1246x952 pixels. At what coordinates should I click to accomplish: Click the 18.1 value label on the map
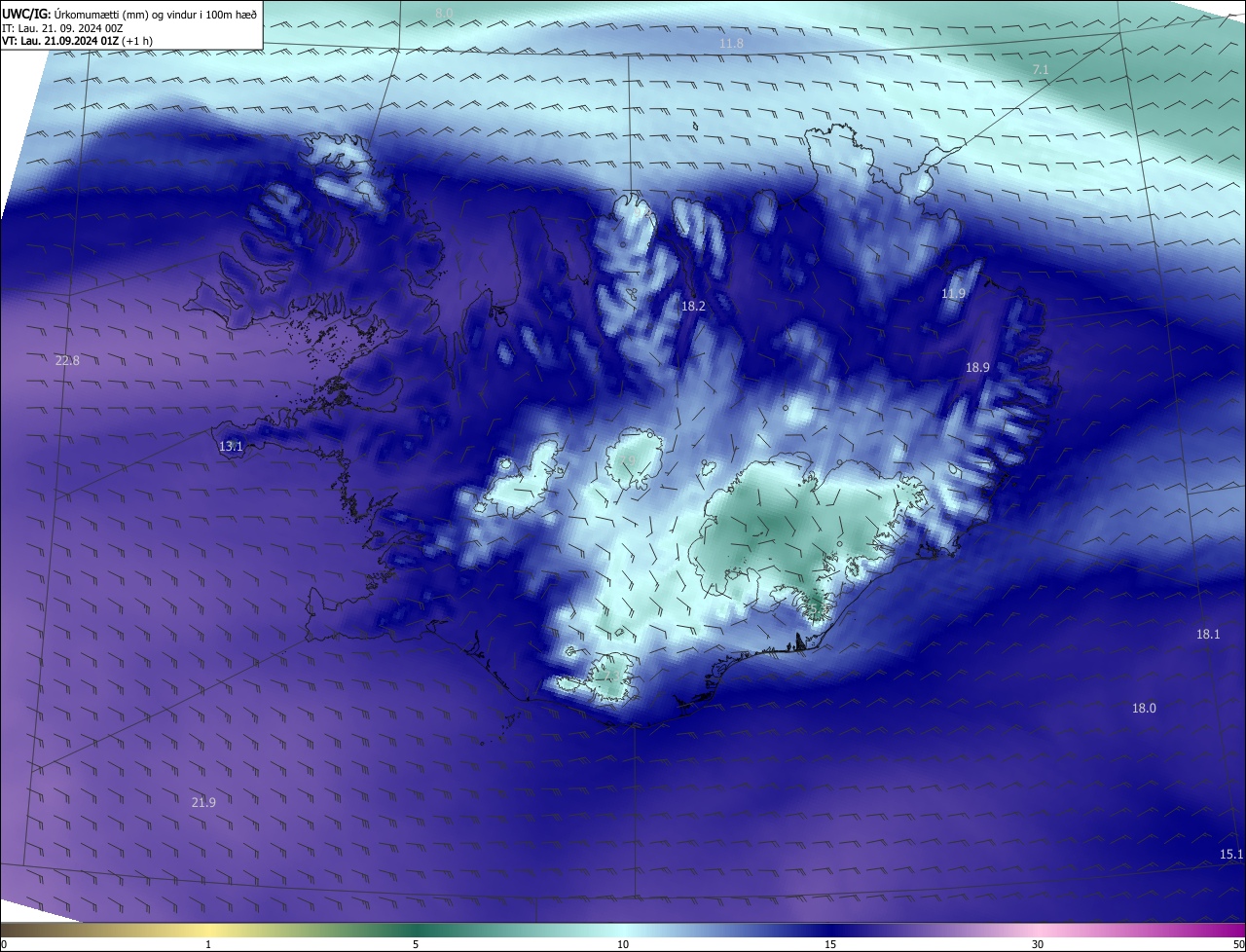(x=1208, y=634)
